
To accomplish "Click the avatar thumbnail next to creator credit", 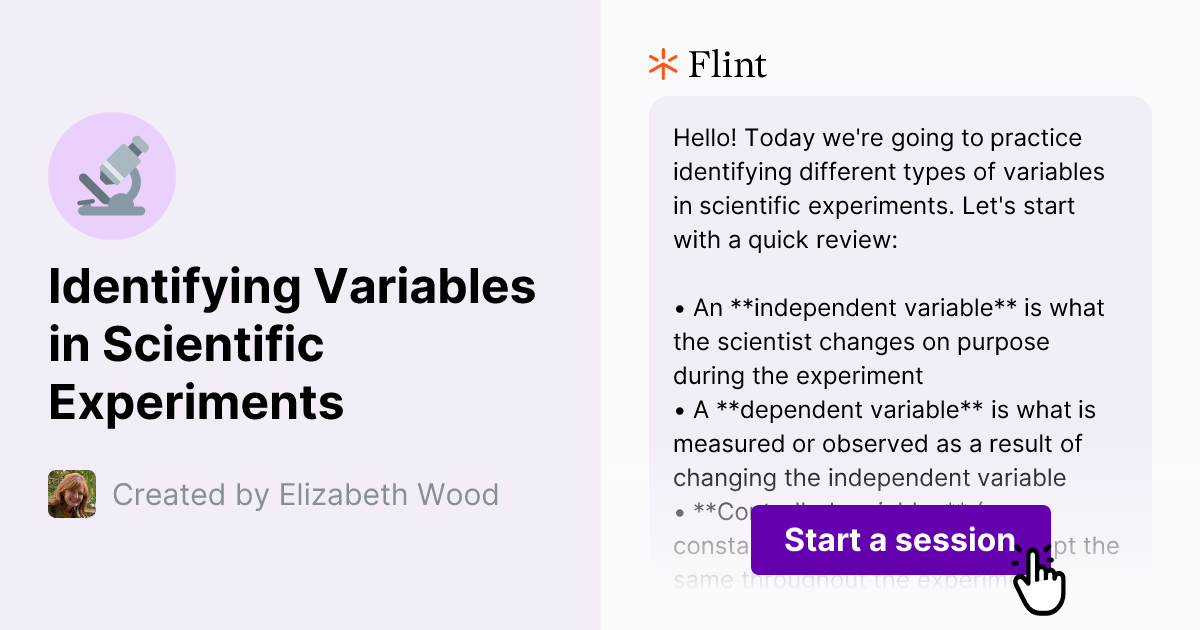I will tap(71, 494).
